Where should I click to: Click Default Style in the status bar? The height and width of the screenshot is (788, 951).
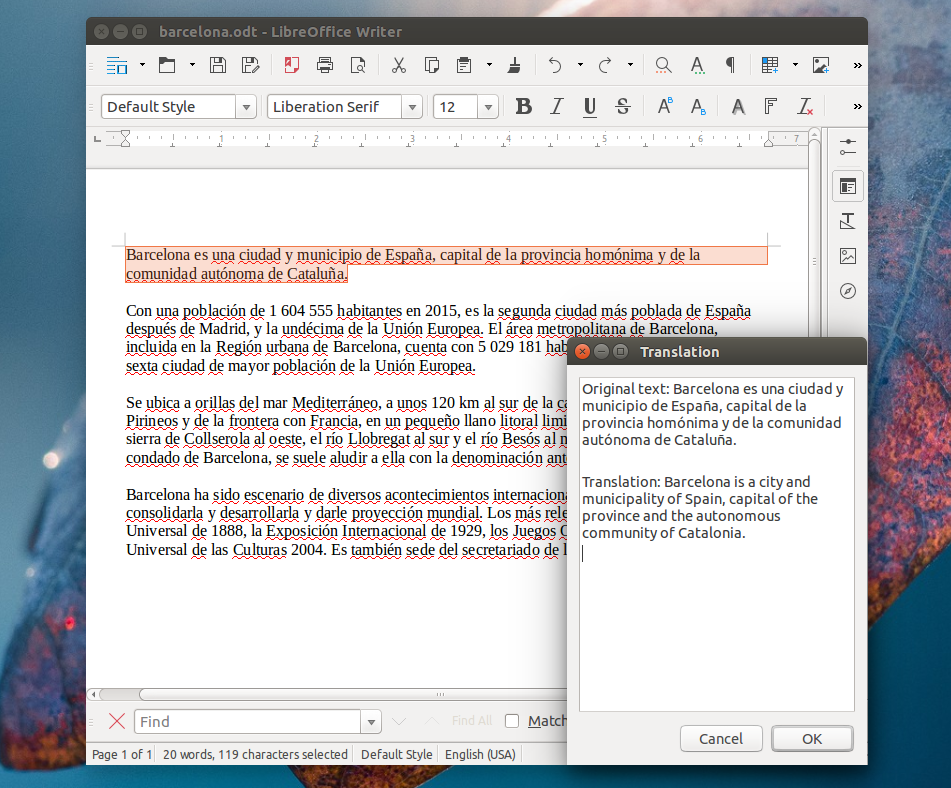tap(397, 754)
